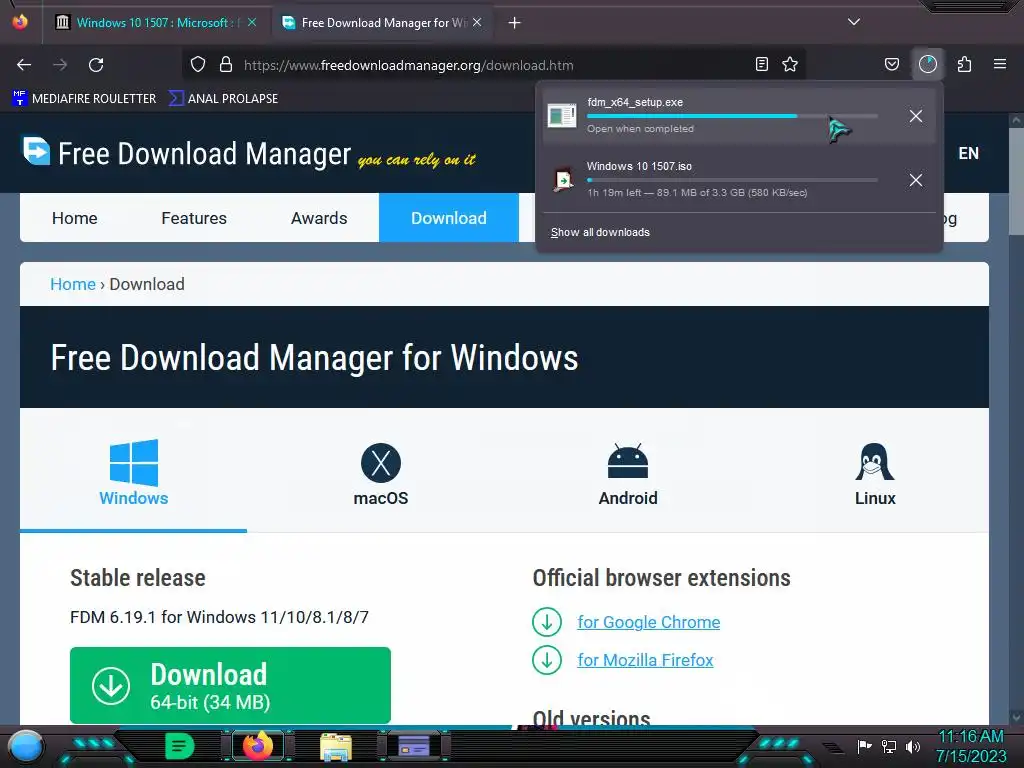The image size is (1024, 768).
Task: Select the Android platform tab
Action: point(628,472)
